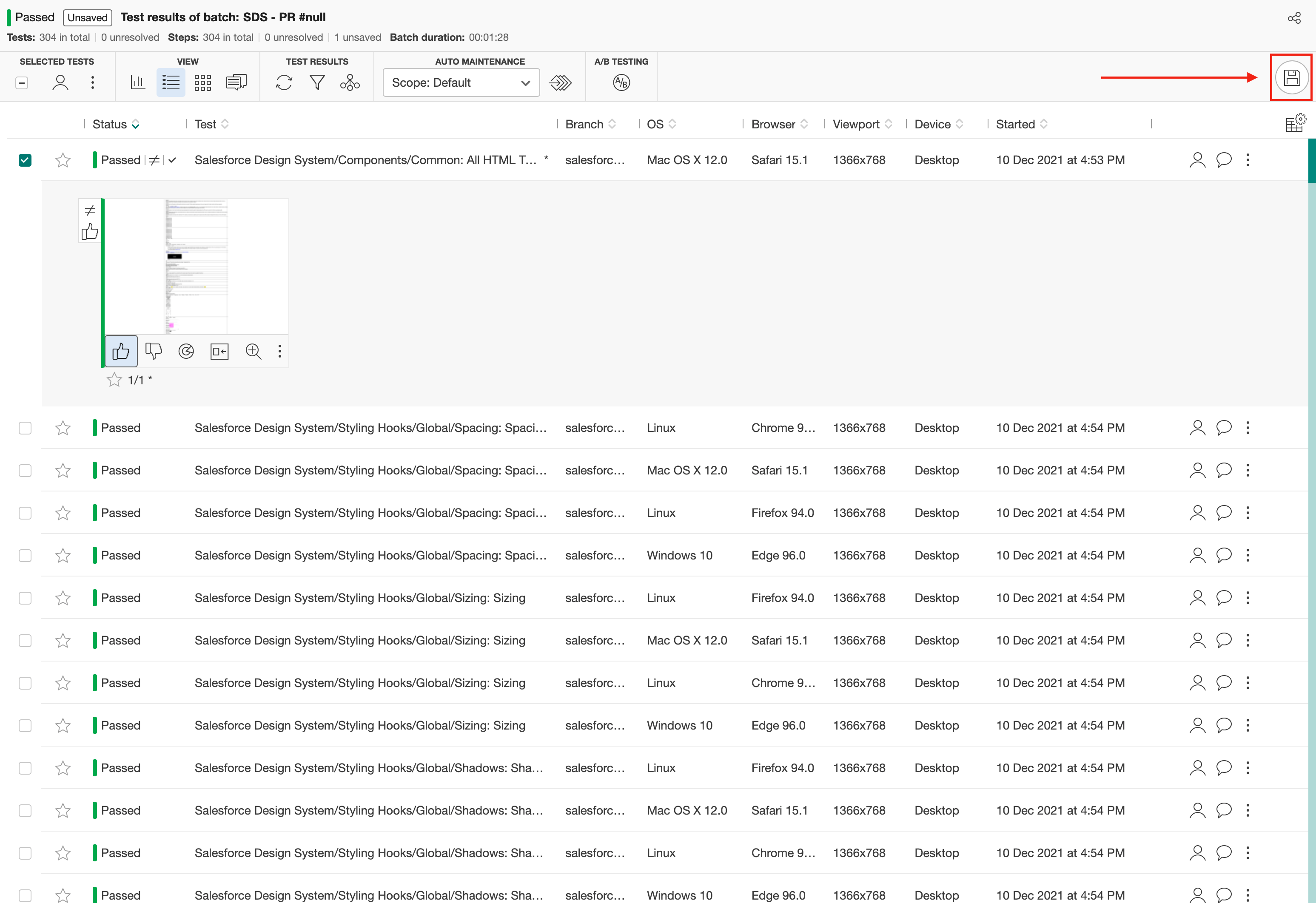Open the step screenshot thumbnail
The width and height of the screenshot is (1316, 903).
[x=195, y=266]
